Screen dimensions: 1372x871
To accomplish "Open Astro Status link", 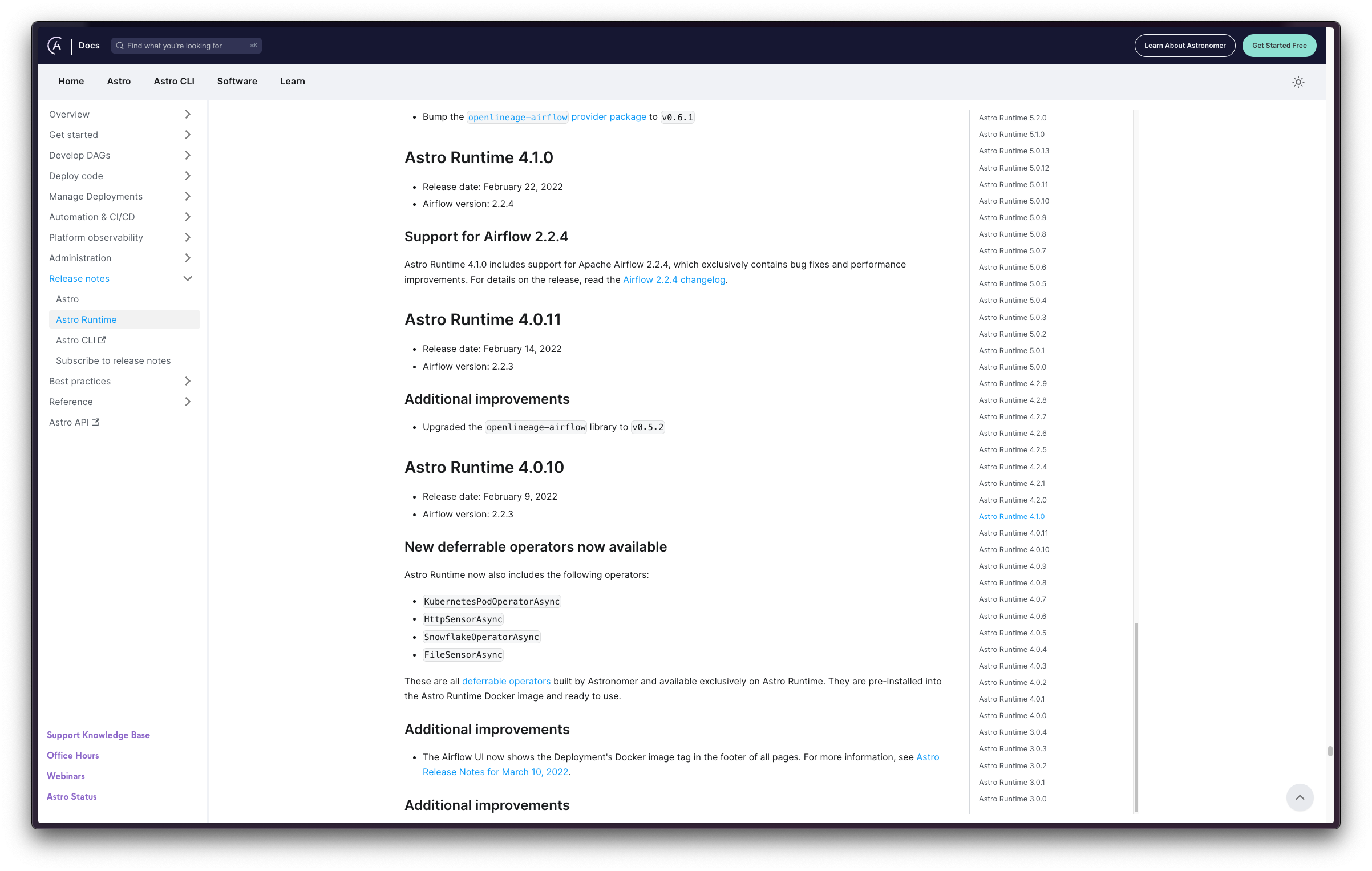I will pos(71,796).
